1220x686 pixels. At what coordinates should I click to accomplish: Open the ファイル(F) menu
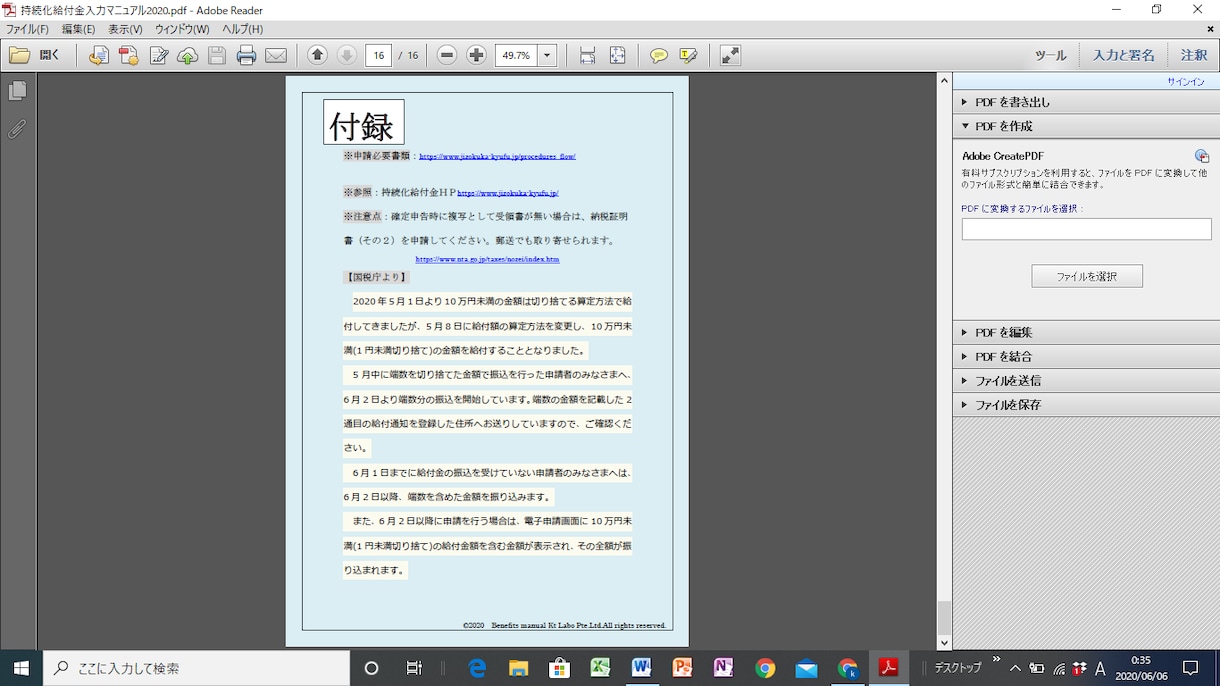27,30
